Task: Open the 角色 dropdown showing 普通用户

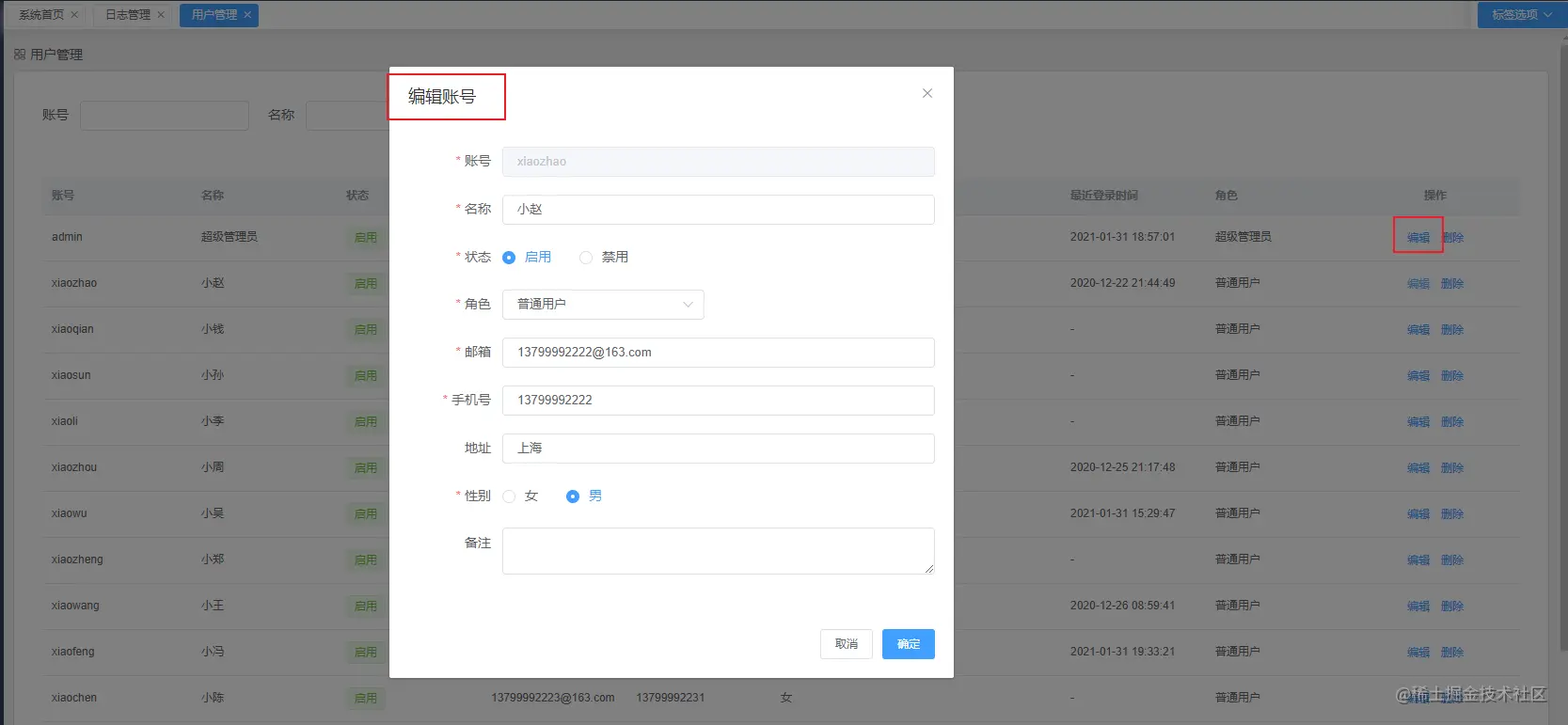Action: [603, 305]
